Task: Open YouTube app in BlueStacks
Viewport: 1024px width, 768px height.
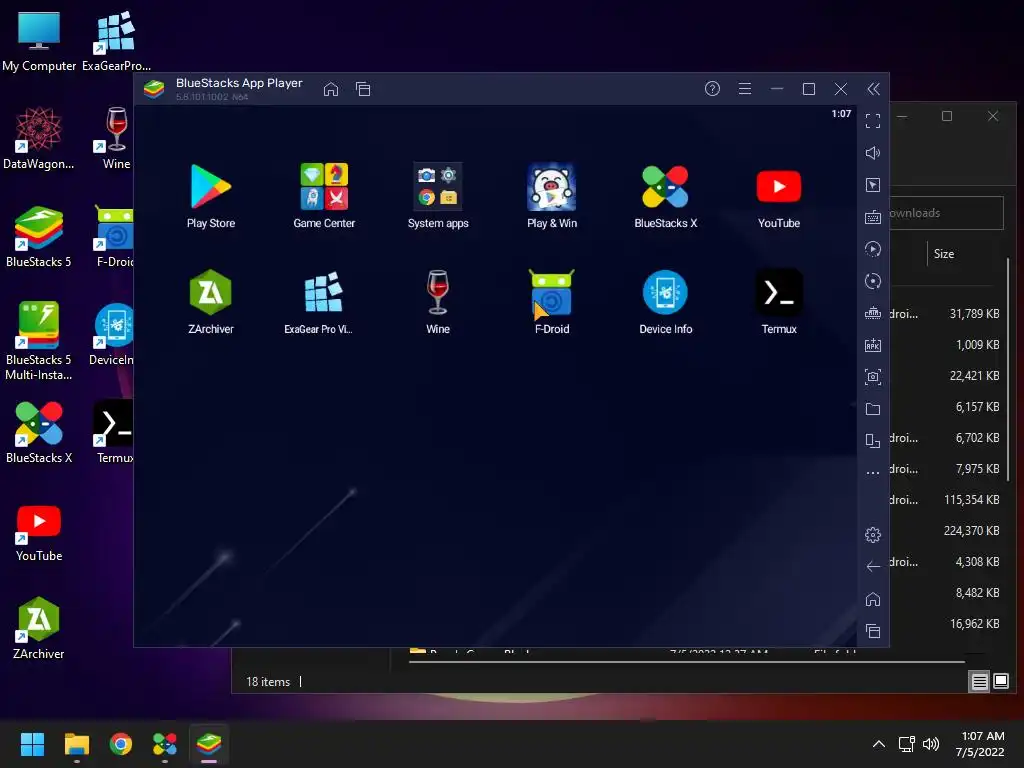Action: point(778,196)
